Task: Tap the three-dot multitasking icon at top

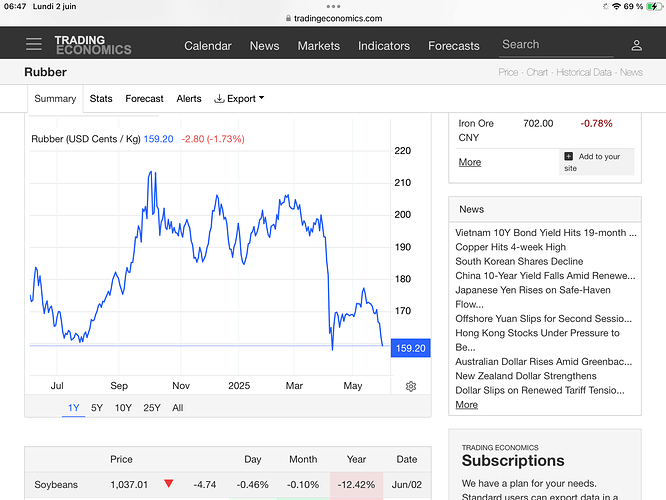Action: point(333,6)
